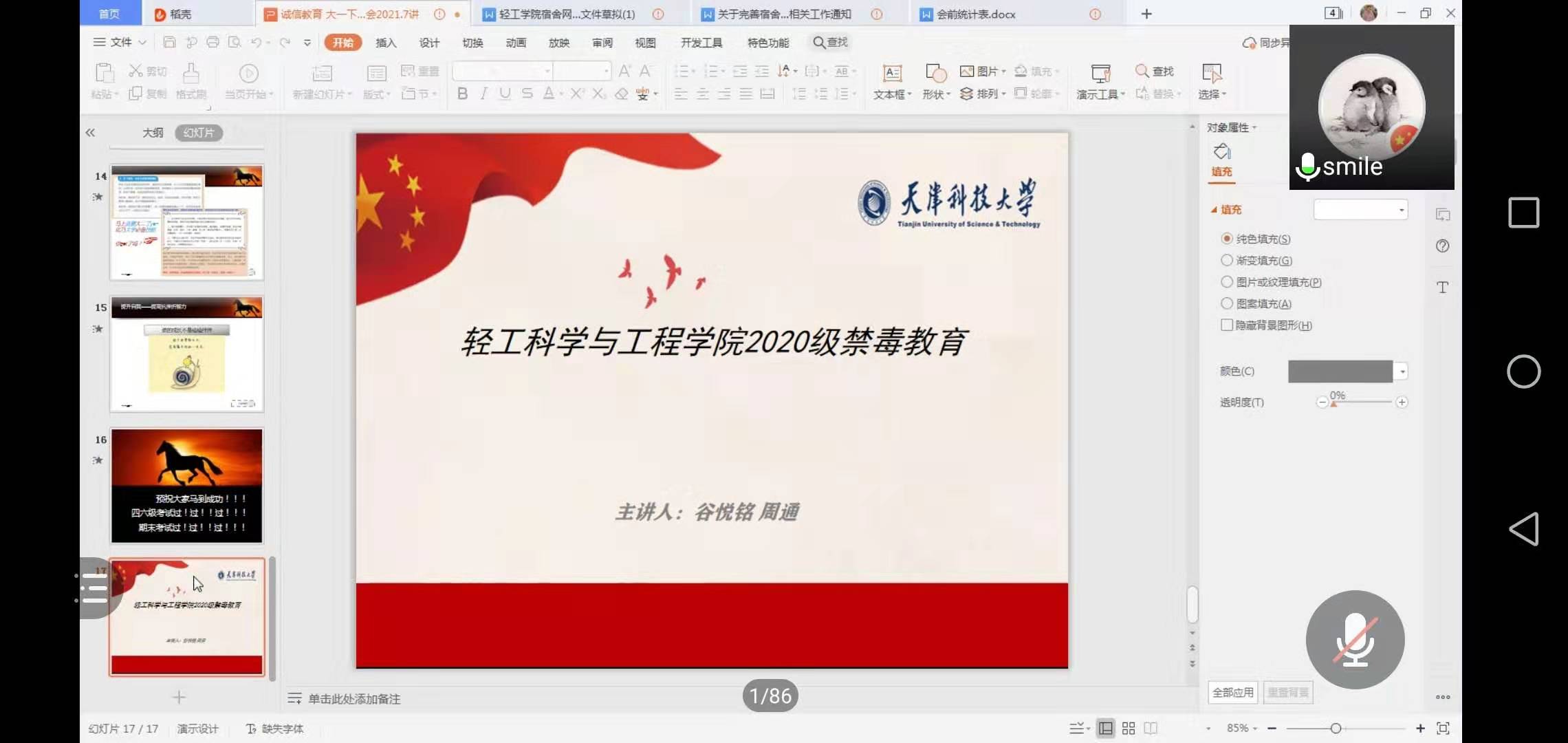Screen dimensions: 1568x743
Task: Click the Presentation Tools (演示工具) button
Action: [1100, 82]
